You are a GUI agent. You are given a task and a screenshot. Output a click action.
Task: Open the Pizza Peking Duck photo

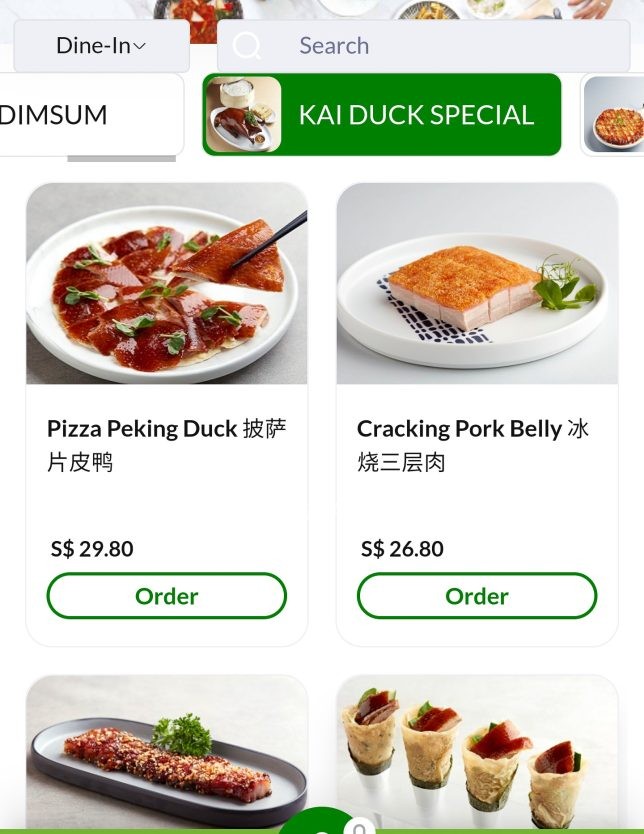click(166, 284)
